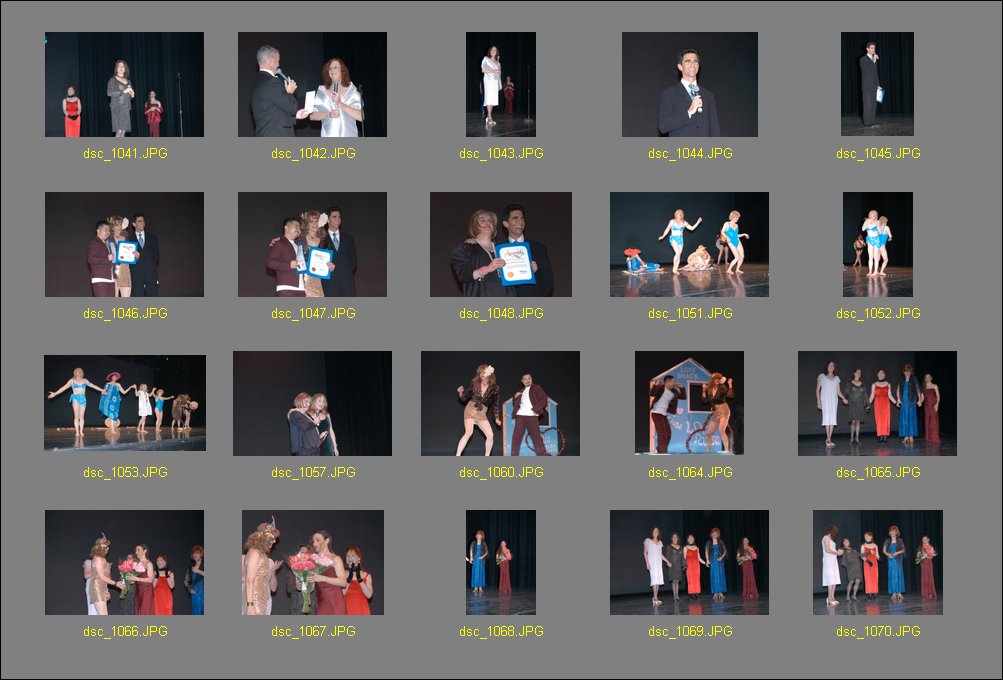
Task: Click the filename label dsc_1066.JPG
Action: click(x=125, y=631)
